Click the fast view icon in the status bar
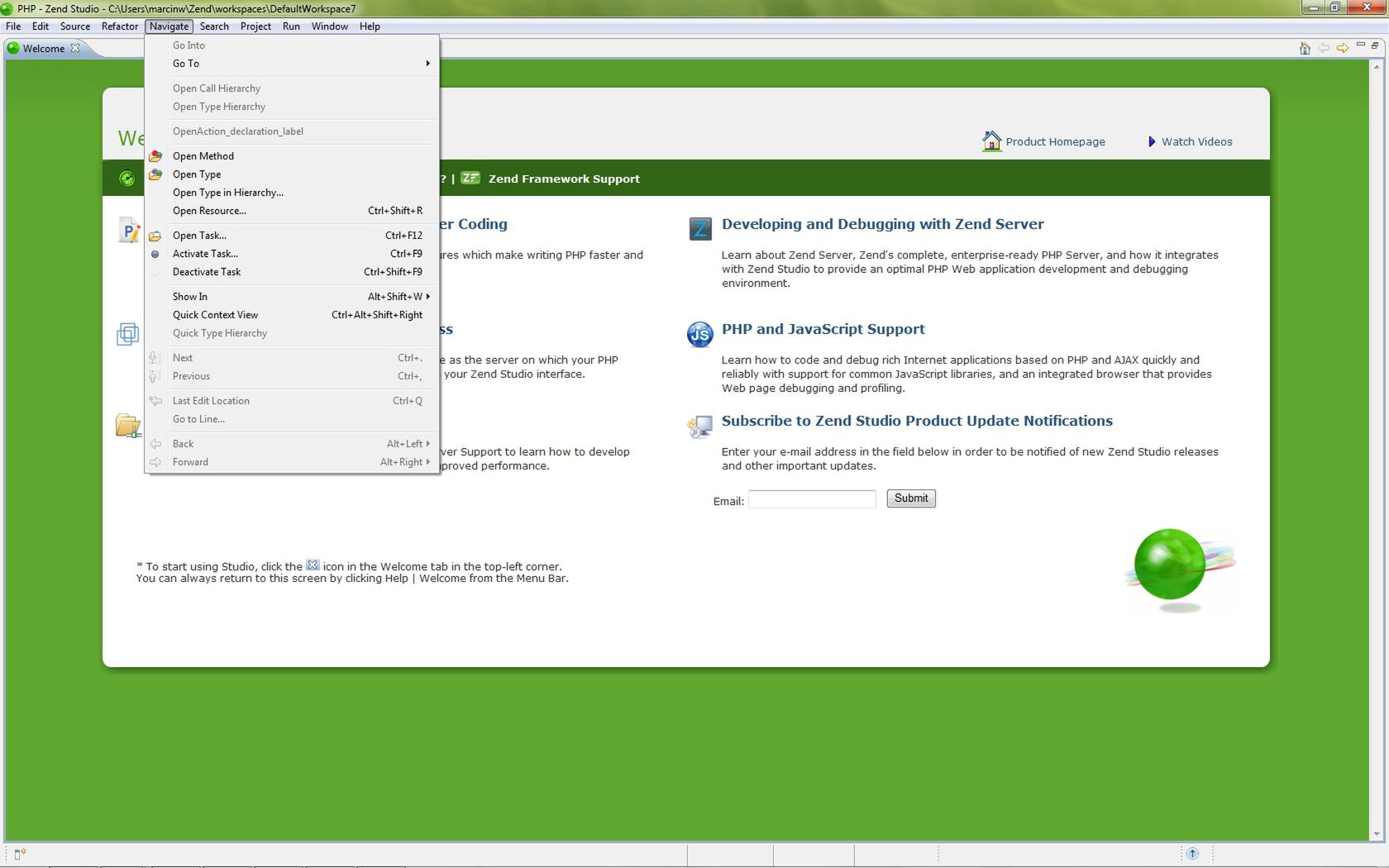Screen dimensions: 1389x868 pyautogui.click(x=21, y=854)
